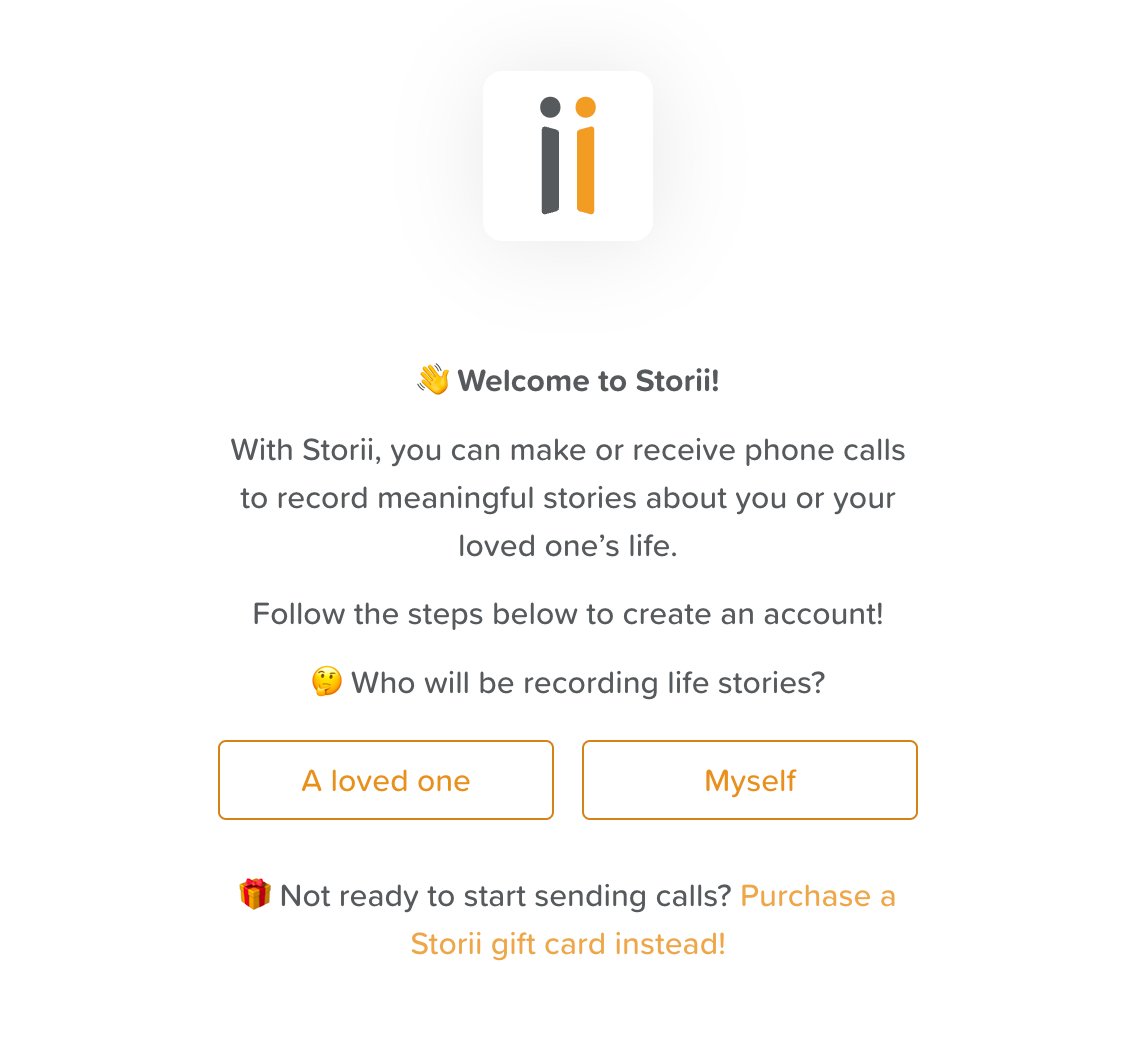This screenshot has width=1138, height=1060.
Task: Click the "Welcome to Storii!" heading
Action: coord(588,381)
